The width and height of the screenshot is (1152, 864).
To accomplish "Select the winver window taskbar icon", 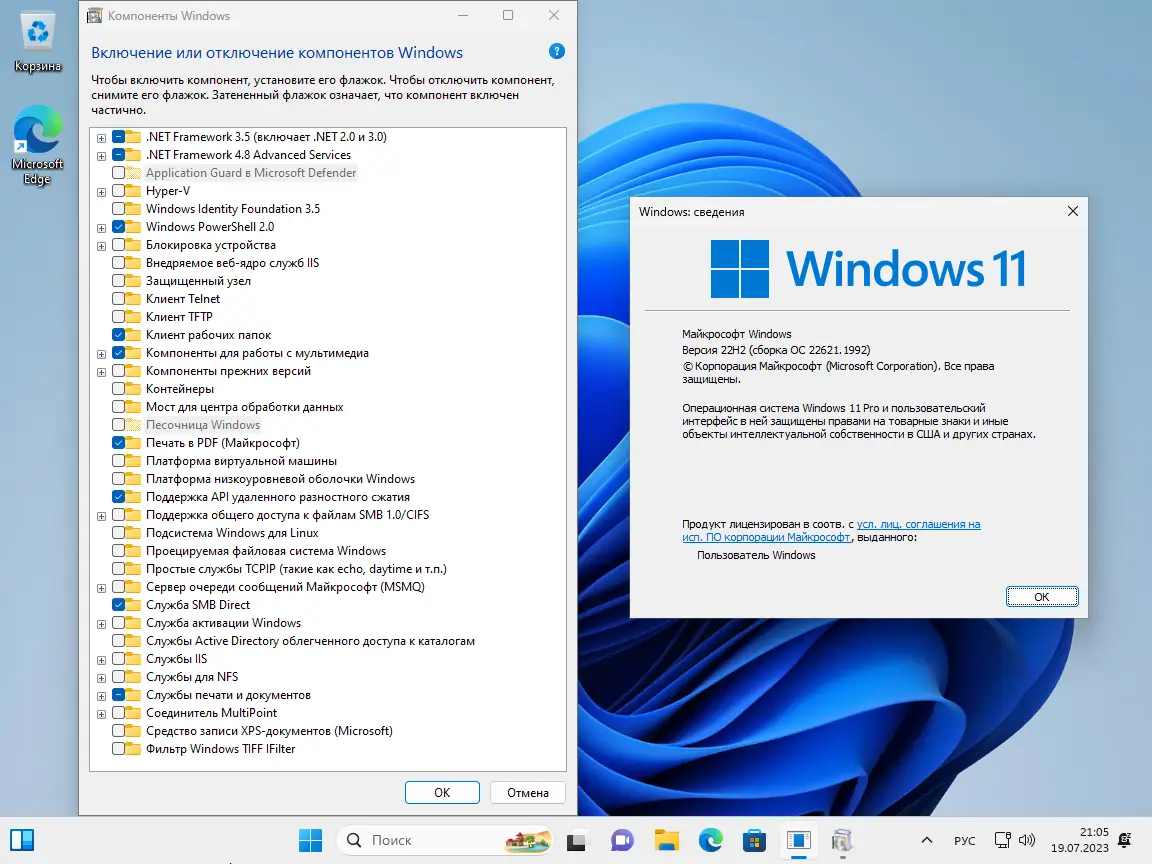I will click(799, 840).
